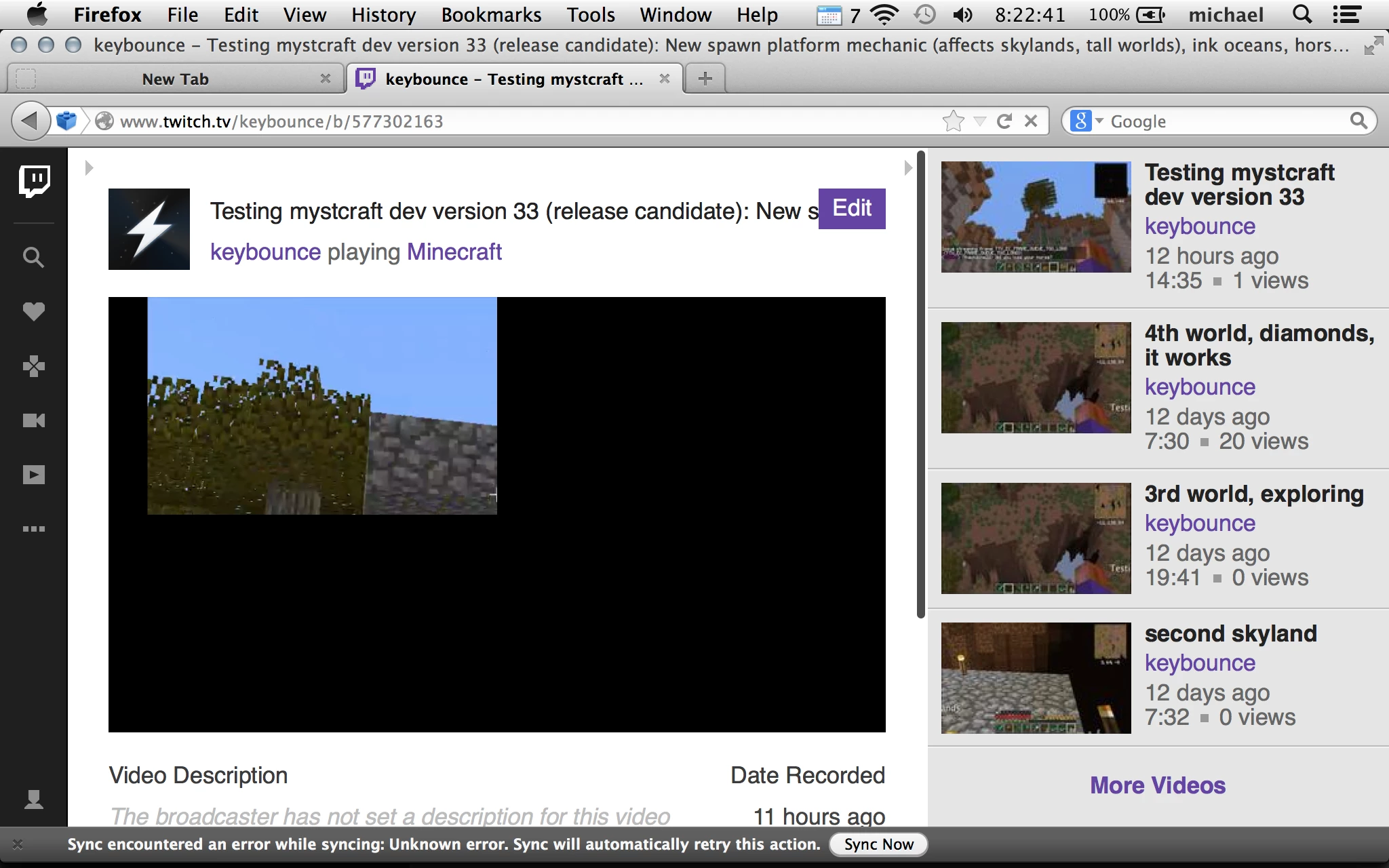This screenshot has height=868, width=1389.
Task: Open the three-dot more icon in sidebar
Action: pos(33,529)
